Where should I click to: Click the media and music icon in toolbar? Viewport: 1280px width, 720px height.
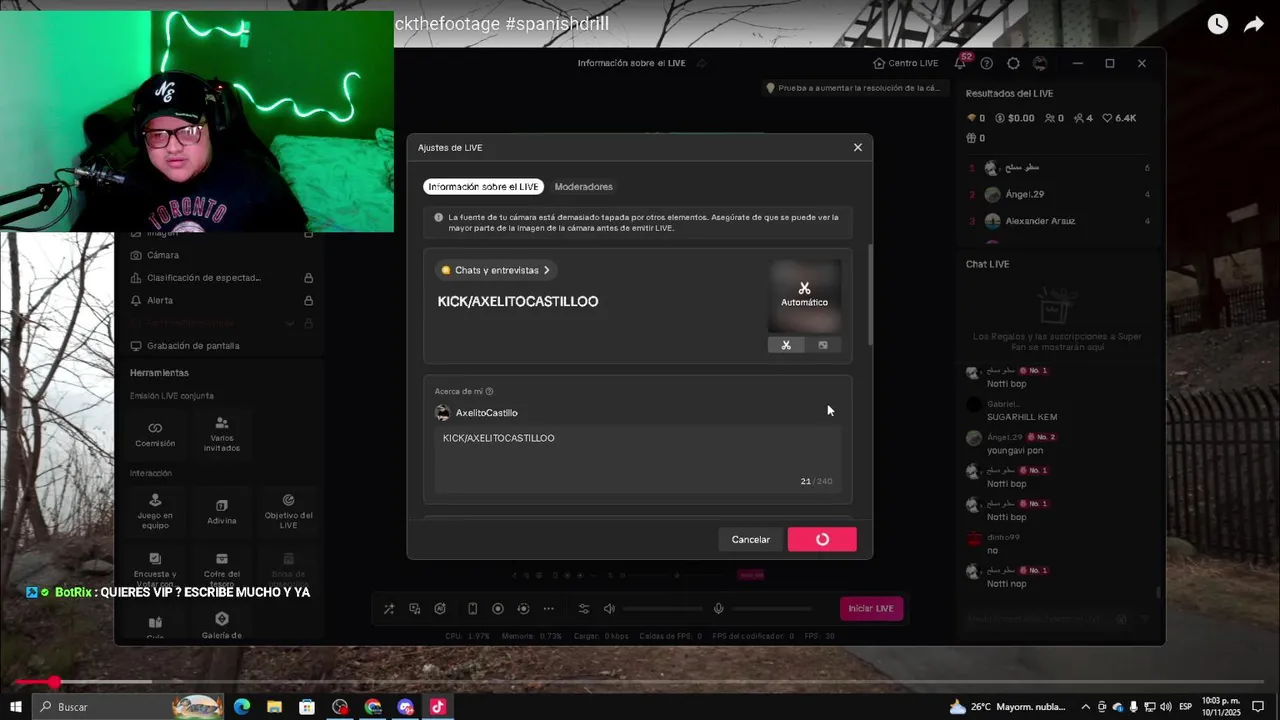click(x=415, y=609)
